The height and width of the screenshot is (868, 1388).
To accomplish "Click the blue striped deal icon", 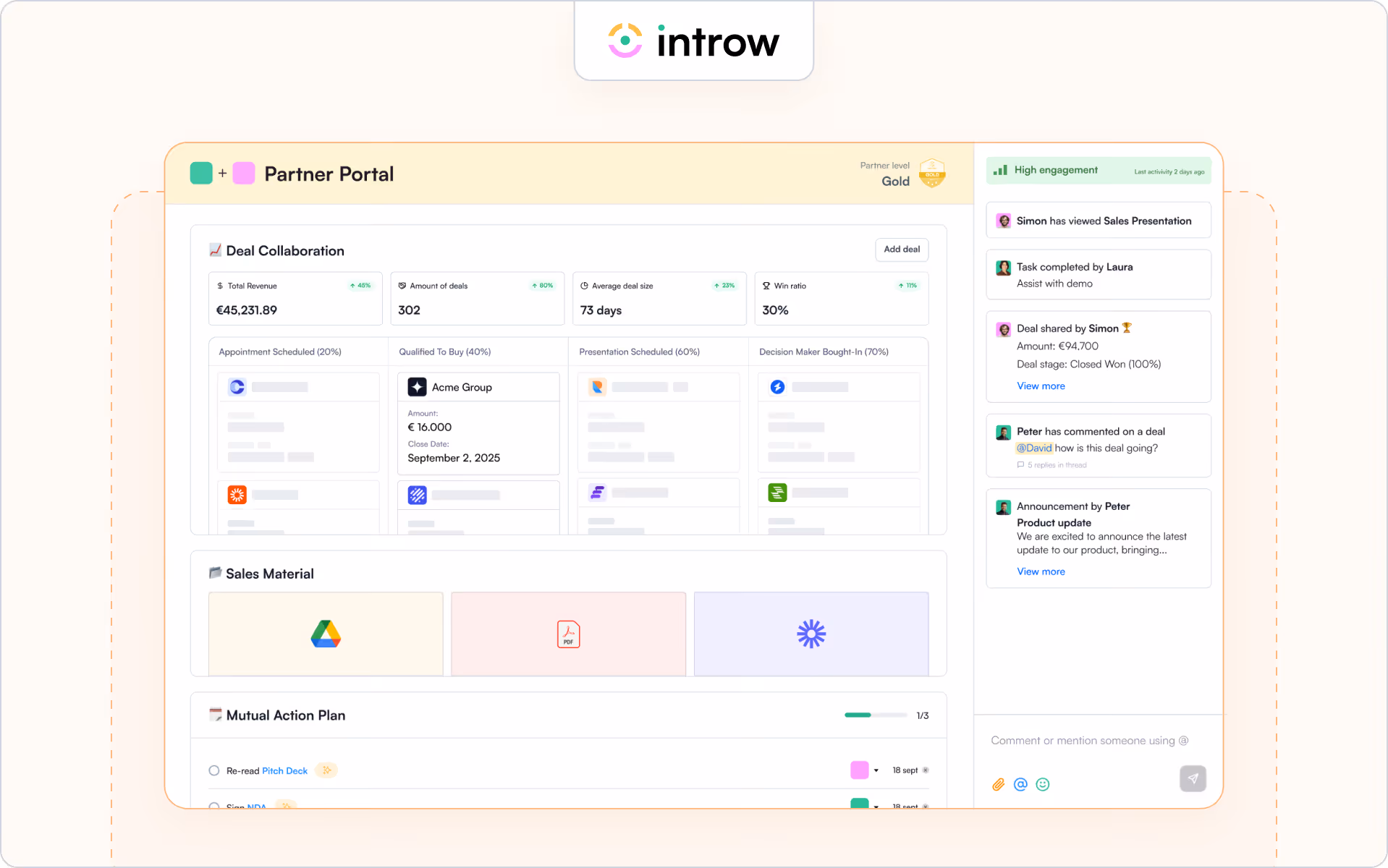I will [x=417, y=495].
